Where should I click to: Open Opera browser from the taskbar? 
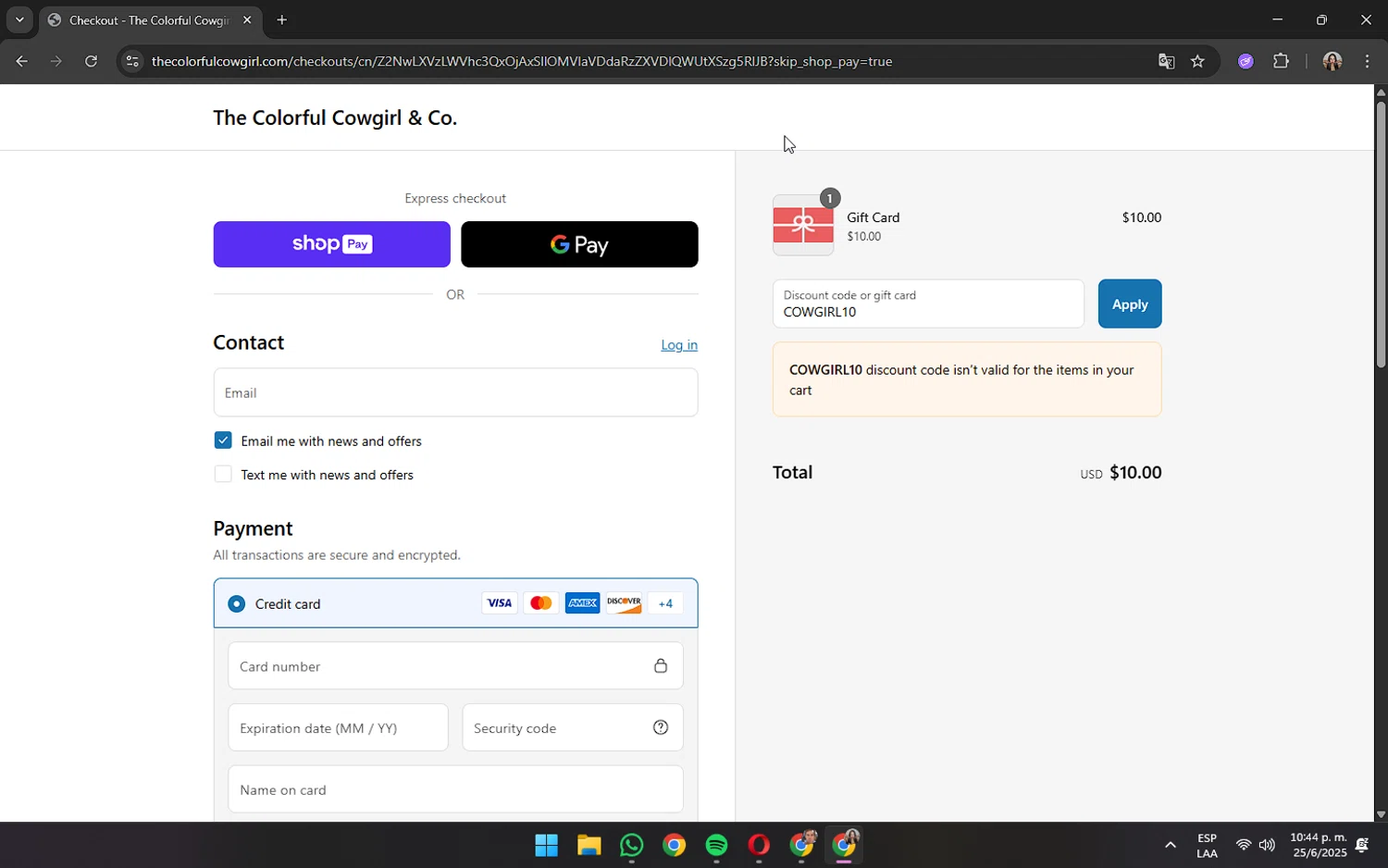coord(760,845)
